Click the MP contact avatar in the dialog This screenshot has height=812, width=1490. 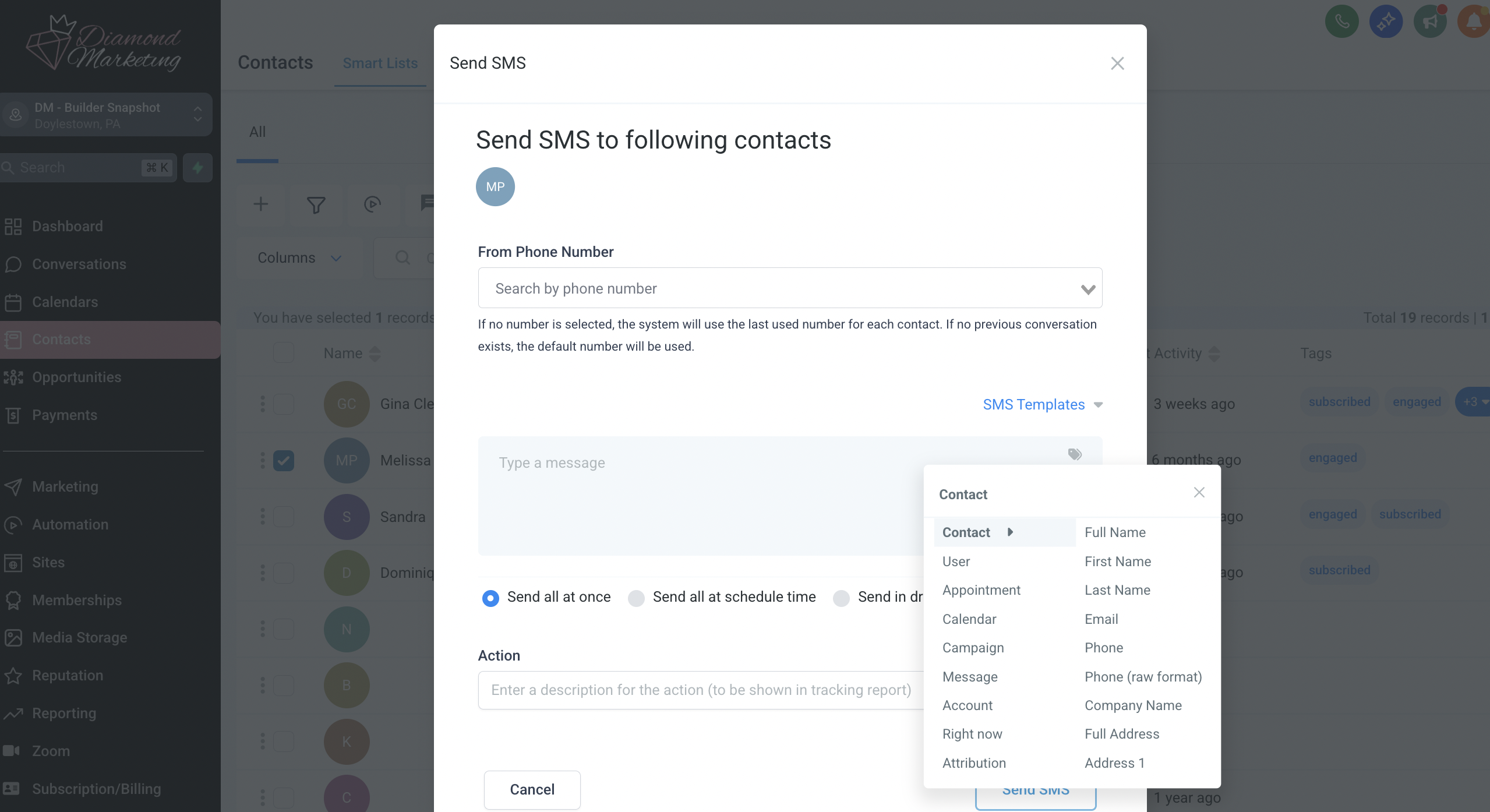tap(495, 186)
